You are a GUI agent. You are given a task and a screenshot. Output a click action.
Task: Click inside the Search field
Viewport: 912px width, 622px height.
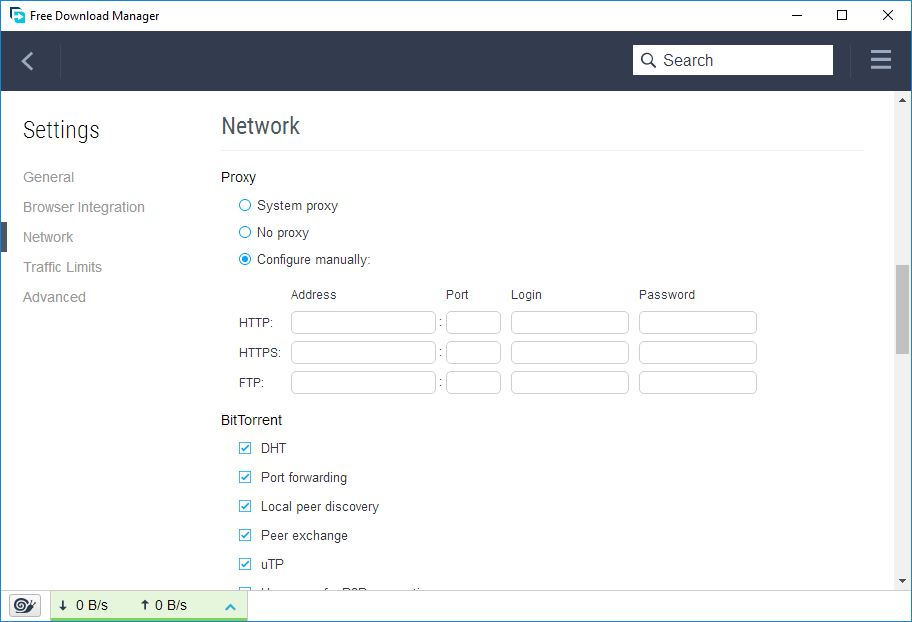tap(733, 60)
